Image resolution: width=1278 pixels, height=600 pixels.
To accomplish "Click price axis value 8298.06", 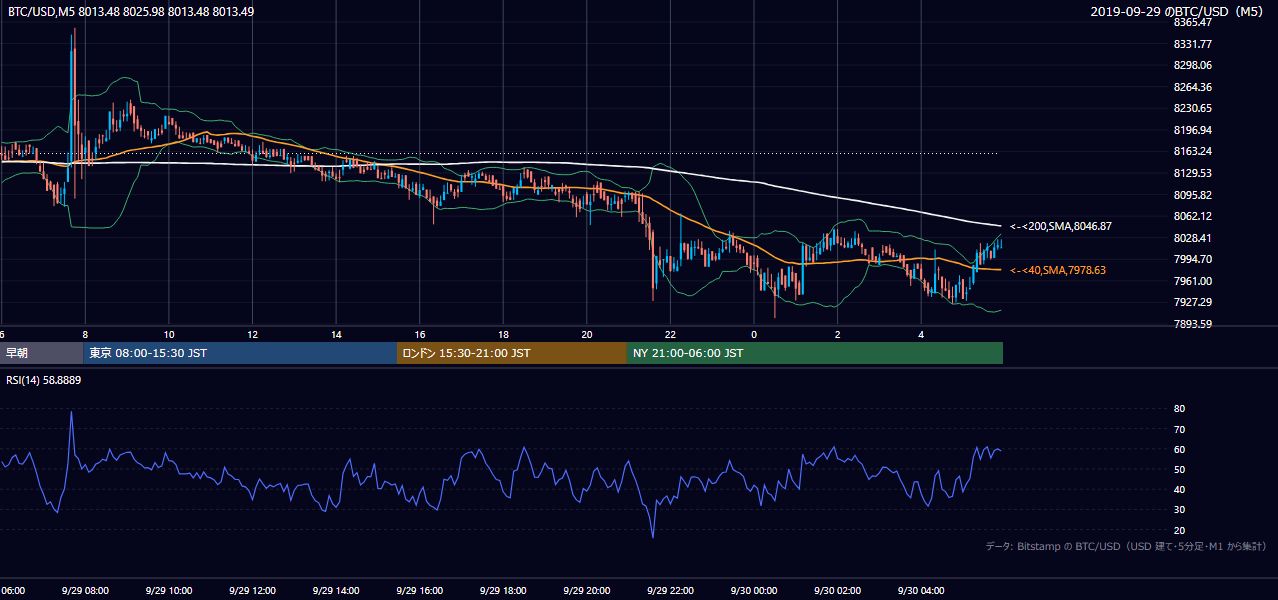I will point(1193,65).
